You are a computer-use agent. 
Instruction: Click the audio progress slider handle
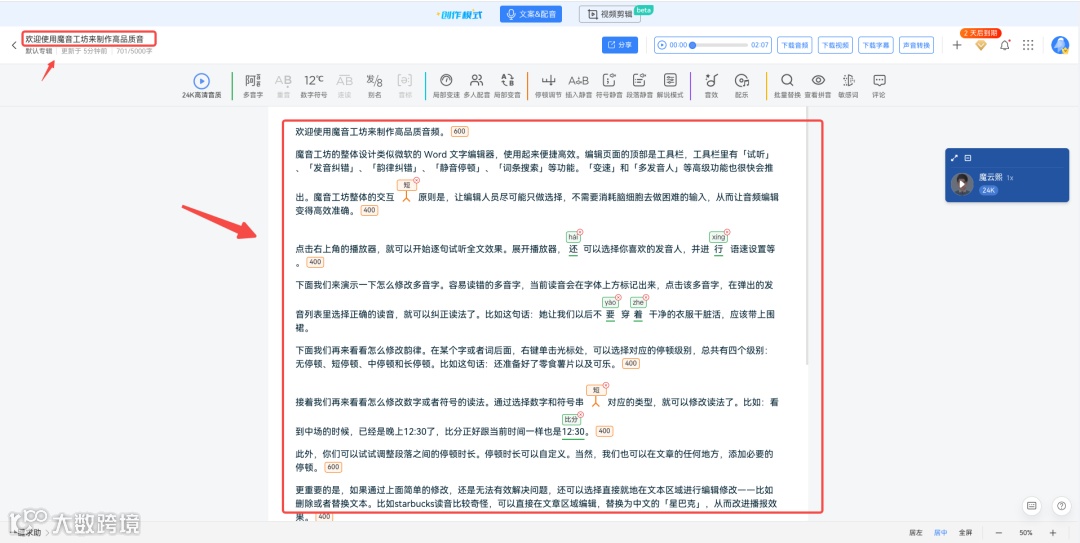pyautogui.click(x=692, y=45)
